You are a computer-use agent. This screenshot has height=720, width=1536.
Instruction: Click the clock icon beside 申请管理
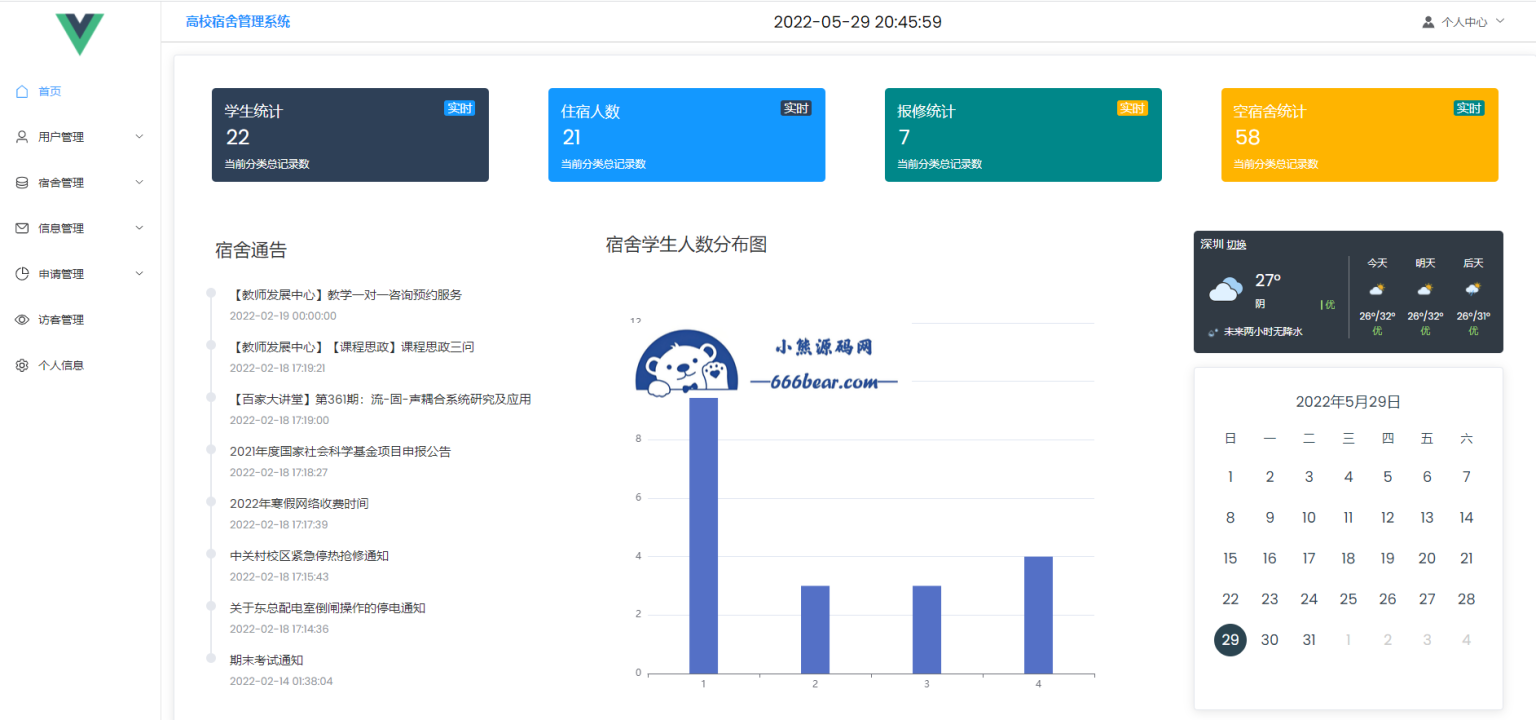21,273
